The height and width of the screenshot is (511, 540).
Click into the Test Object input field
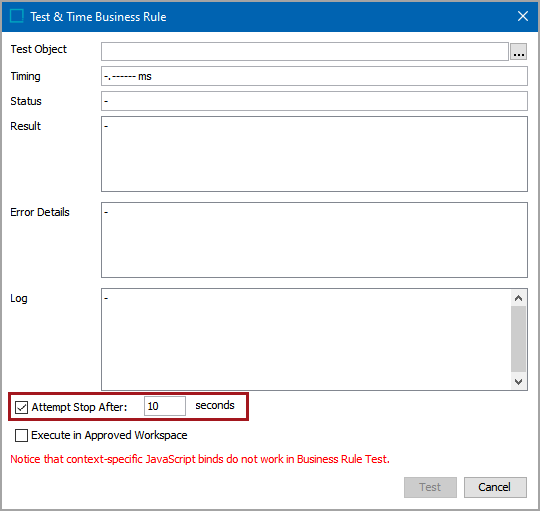(x=305, y=52)
